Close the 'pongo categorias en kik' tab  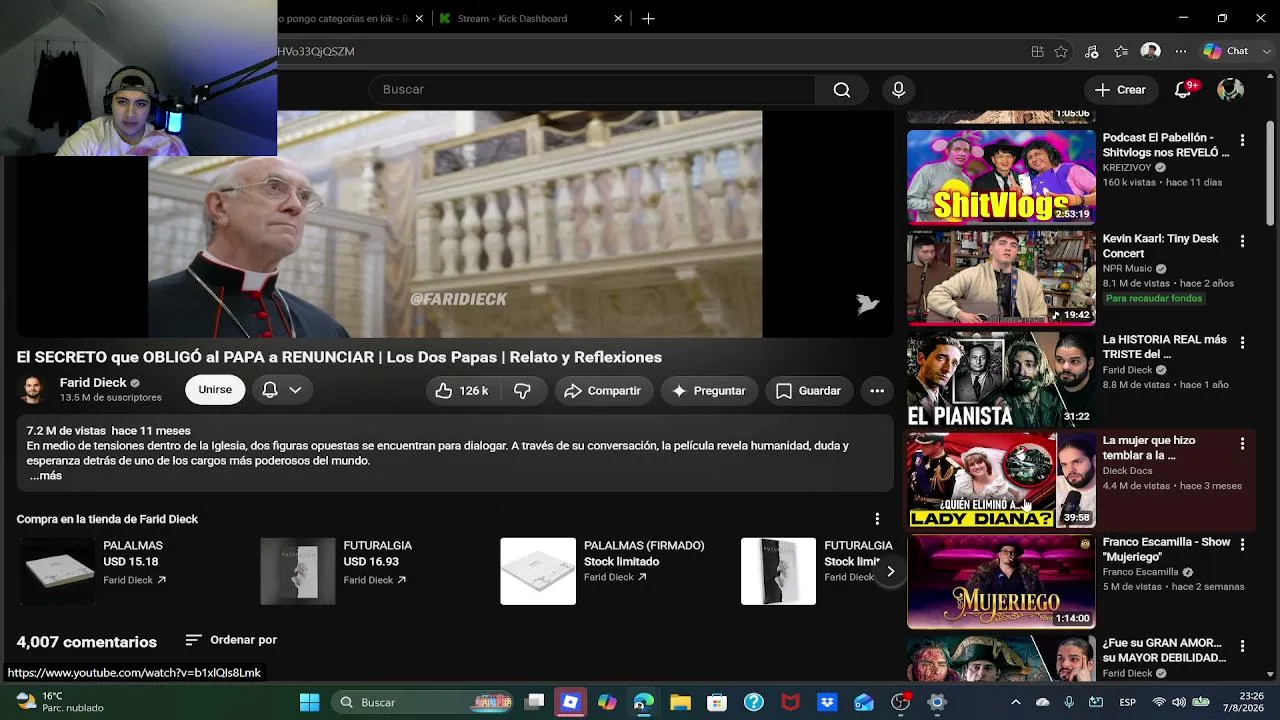click(x=419, y=18)
